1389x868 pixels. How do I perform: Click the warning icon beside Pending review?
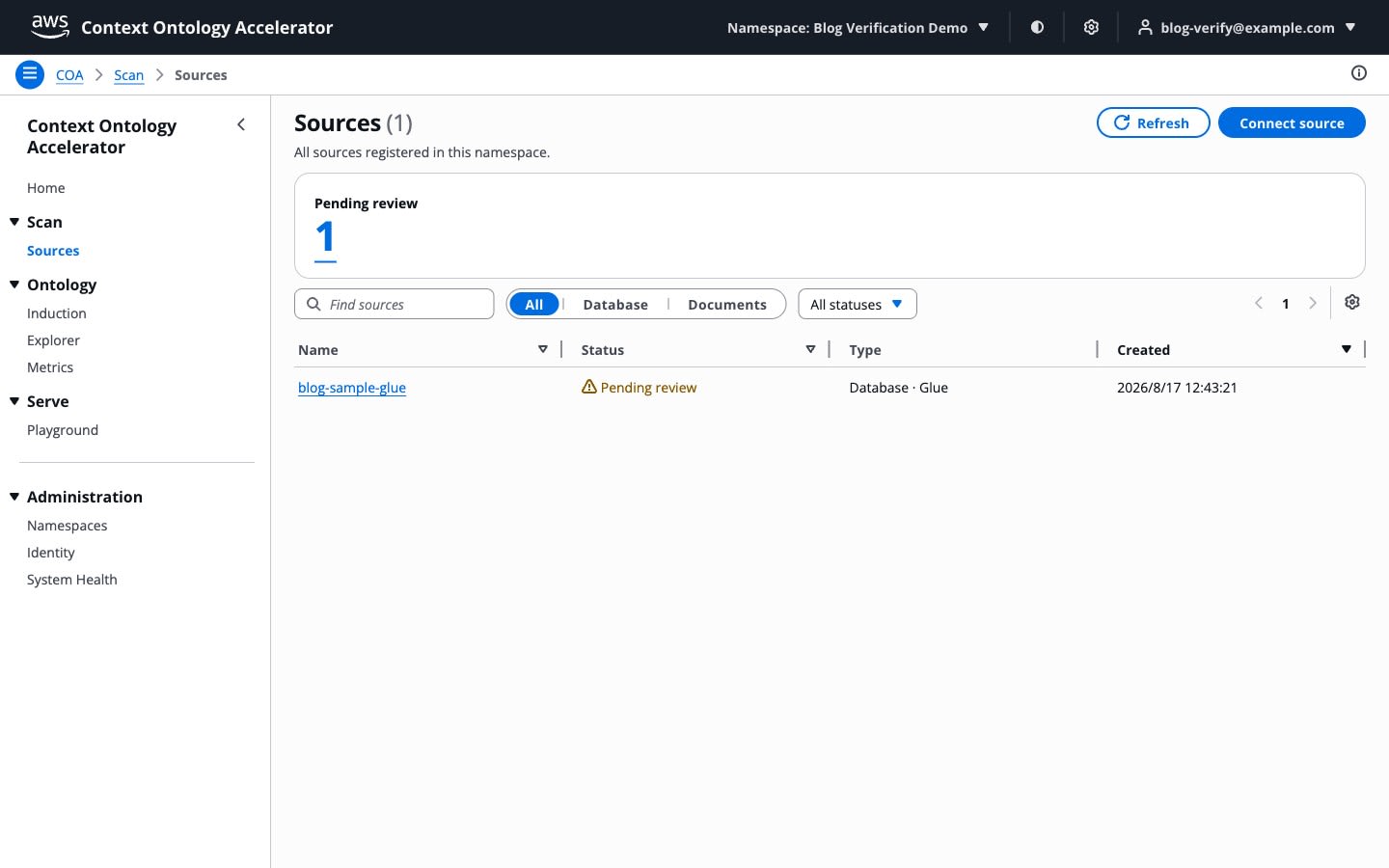[x=588, y=387]
